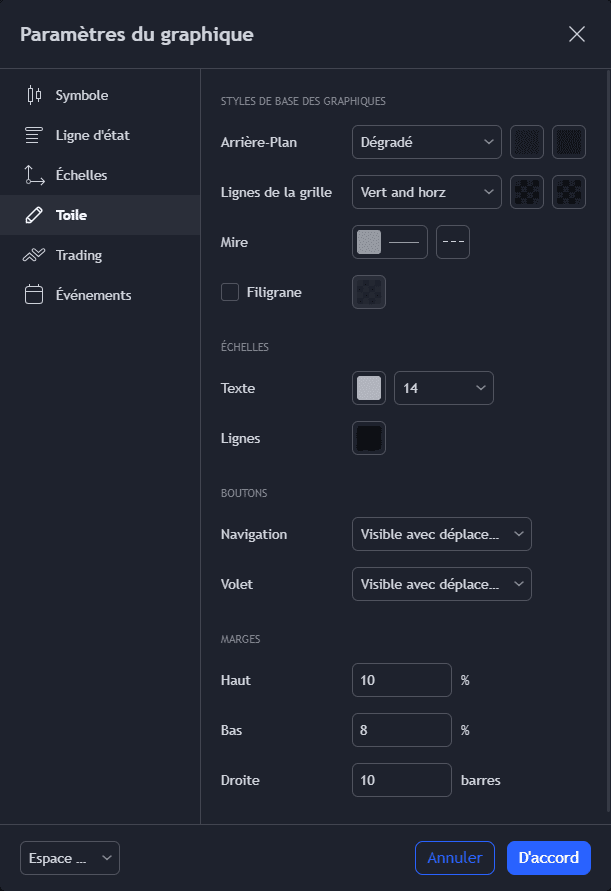This screenshot has height=891, width=611.
Task: Click the Symbole candlestick icon
Action: pyautogui.click(x=34, y=96)
